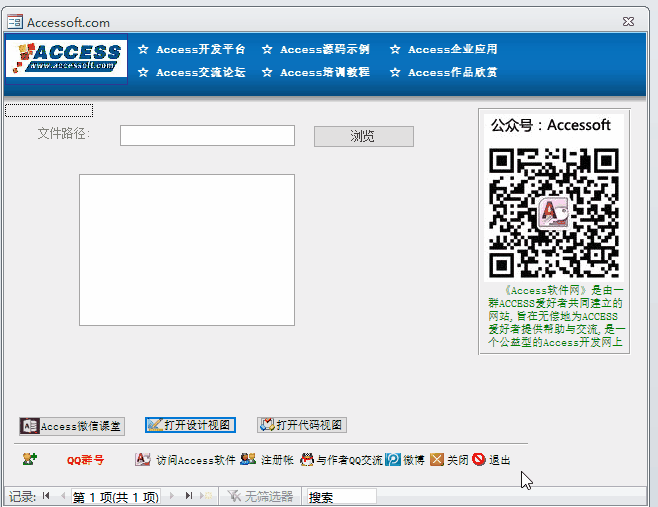The height and width of the screenshot is (507, 658).
Task: Click the Access微信课堂 button
Action: point(72,426)
